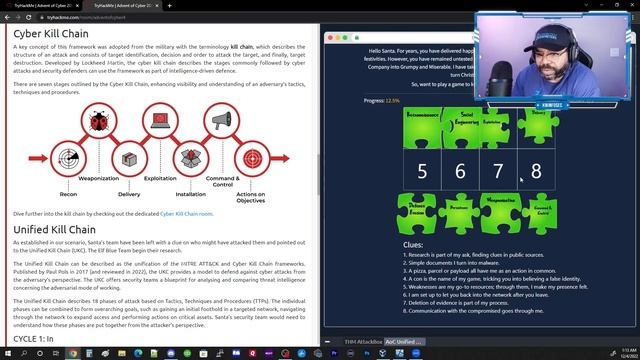Viewport: 640px width, 360px height.
Task: Click clue 5 about weaknesses as go-to resources
Action: (x=495, y=287)
